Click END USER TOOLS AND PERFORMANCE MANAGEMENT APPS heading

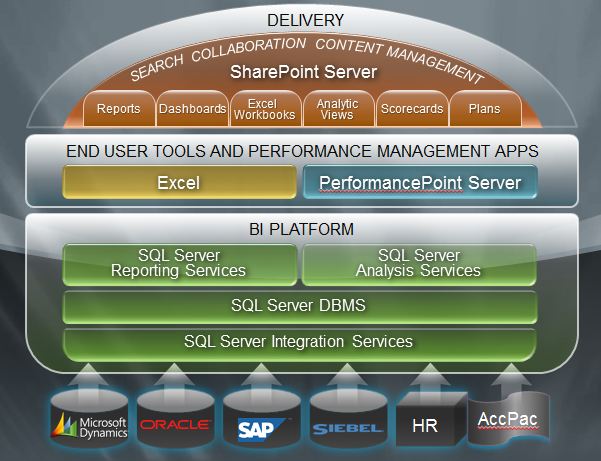[x=302, y=151]
